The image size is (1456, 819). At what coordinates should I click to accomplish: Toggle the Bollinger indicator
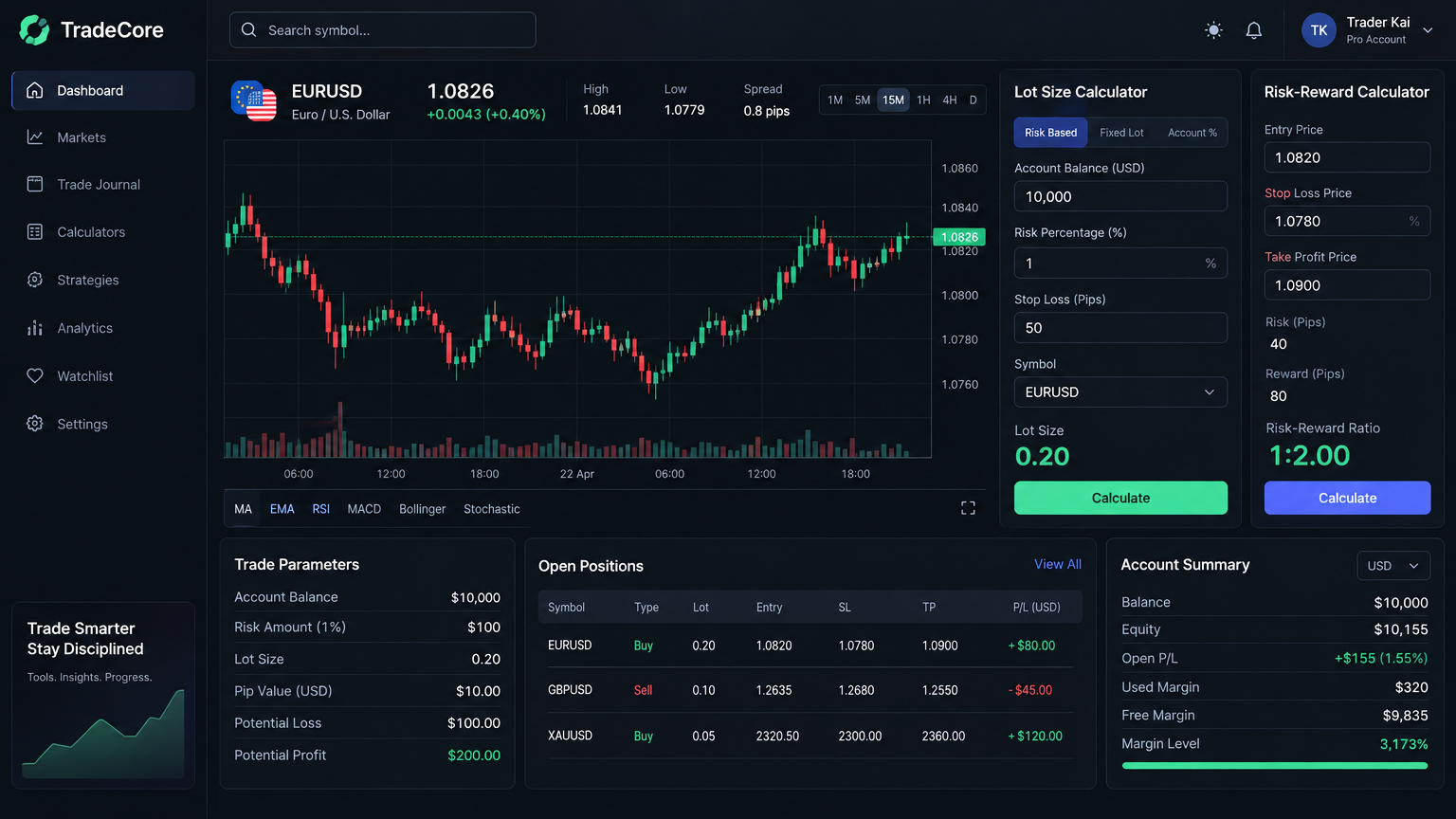click(422, 509)
